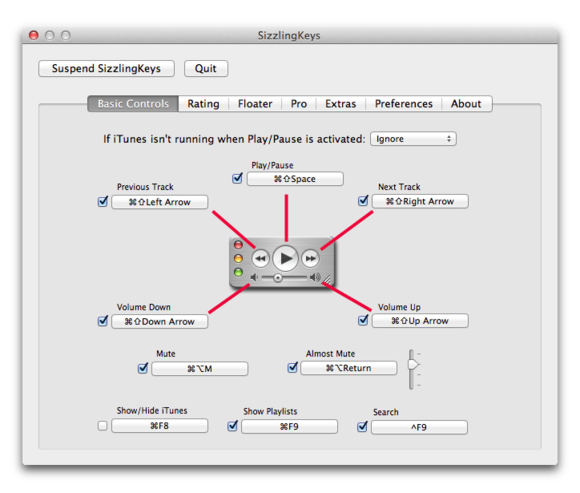Click the low-volume speaker icon in mini player
Viewport: 580px width, 493px height.
coord(254,277)
